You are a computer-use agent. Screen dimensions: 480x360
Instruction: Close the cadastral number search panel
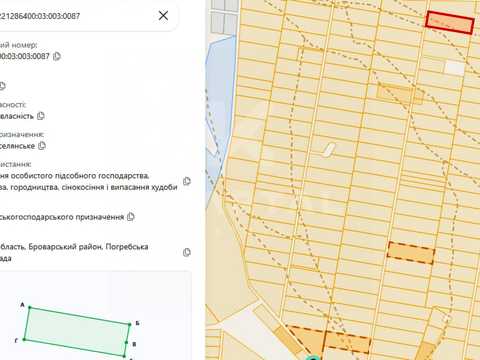(x=163, y=15)
